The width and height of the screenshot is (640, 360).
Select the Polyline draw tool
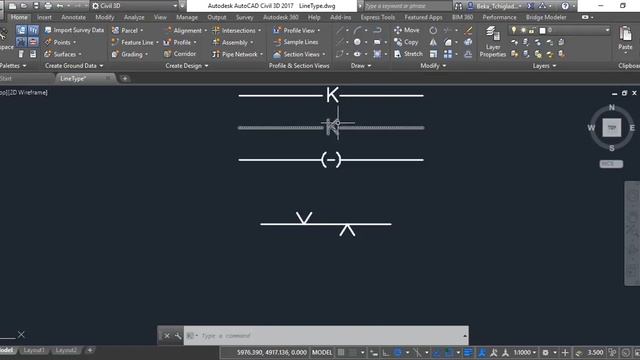point(377,30)
